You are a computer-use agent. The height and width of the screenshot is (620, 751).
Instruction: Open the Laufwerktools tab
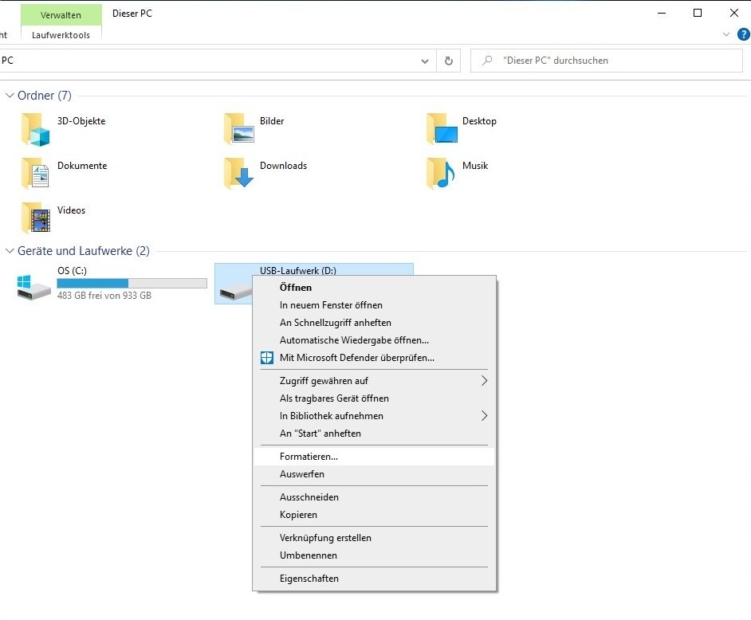pos(61,35)
